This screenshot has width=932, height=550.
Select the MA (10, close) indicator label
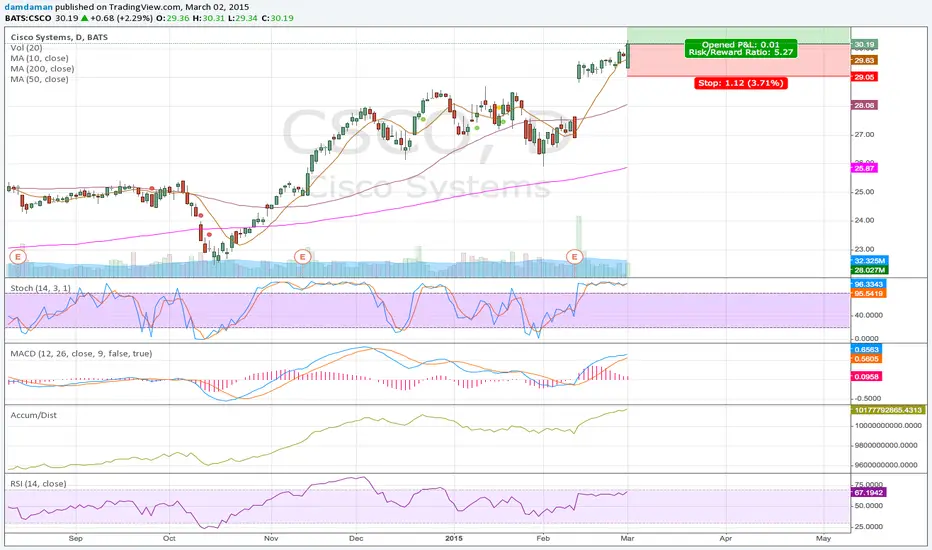point(39,58)
